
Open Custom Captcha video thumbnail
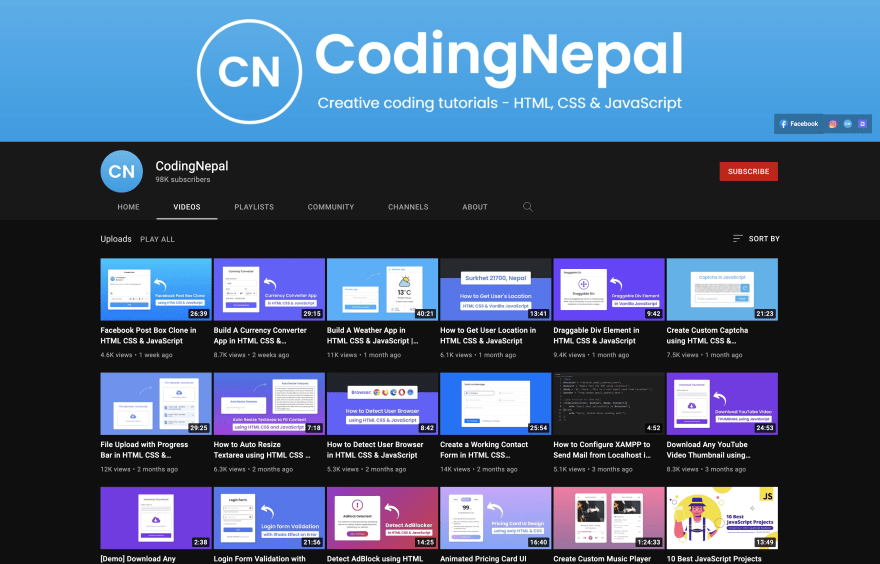[x=722, y=289]
